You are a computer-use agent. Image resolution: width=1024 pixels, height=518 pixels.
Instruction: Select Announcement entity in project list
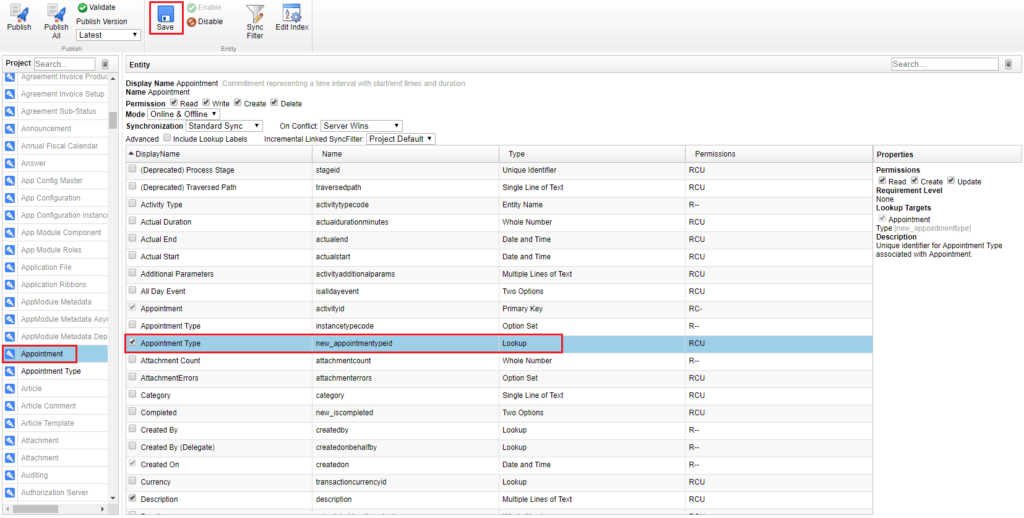coord(46,129)
